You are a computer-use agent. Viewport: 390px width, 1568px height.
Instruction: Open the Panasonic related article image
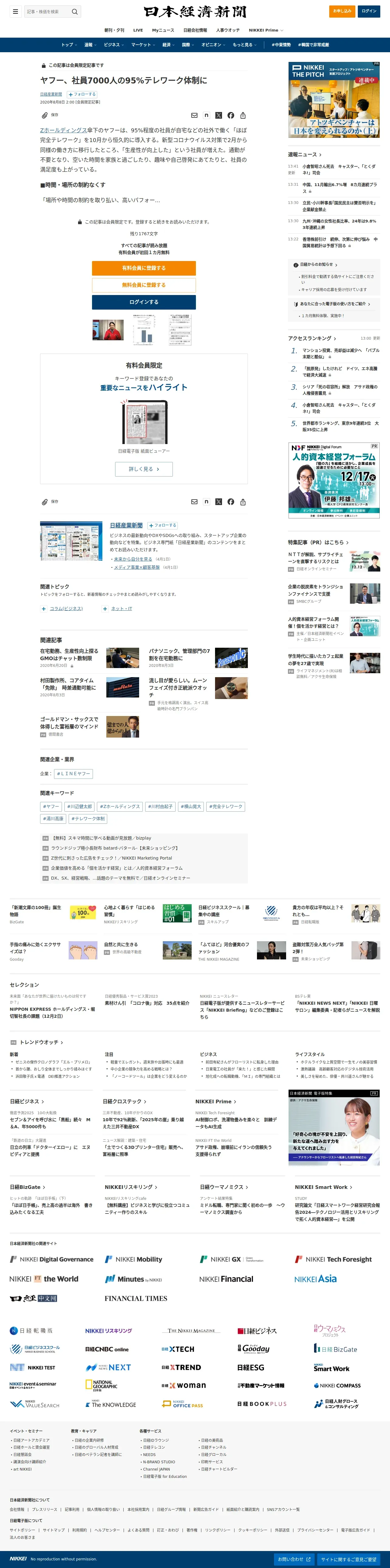(x=231, y=658)
